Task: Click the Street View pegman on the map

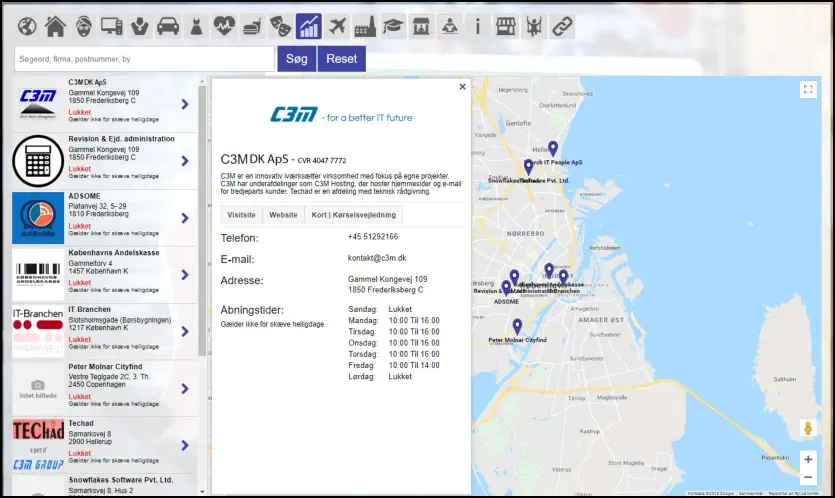Action: [x=808, y=428]
